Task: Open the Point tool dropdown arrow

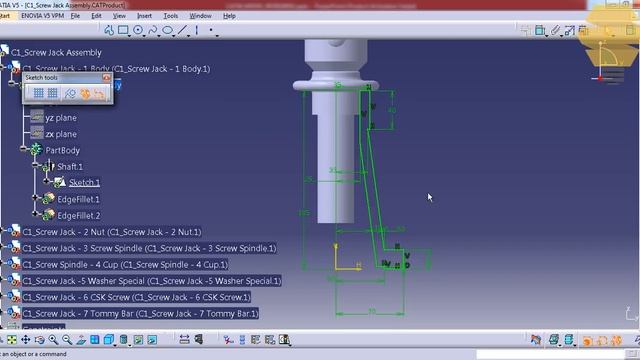Action: click(217, 36)
